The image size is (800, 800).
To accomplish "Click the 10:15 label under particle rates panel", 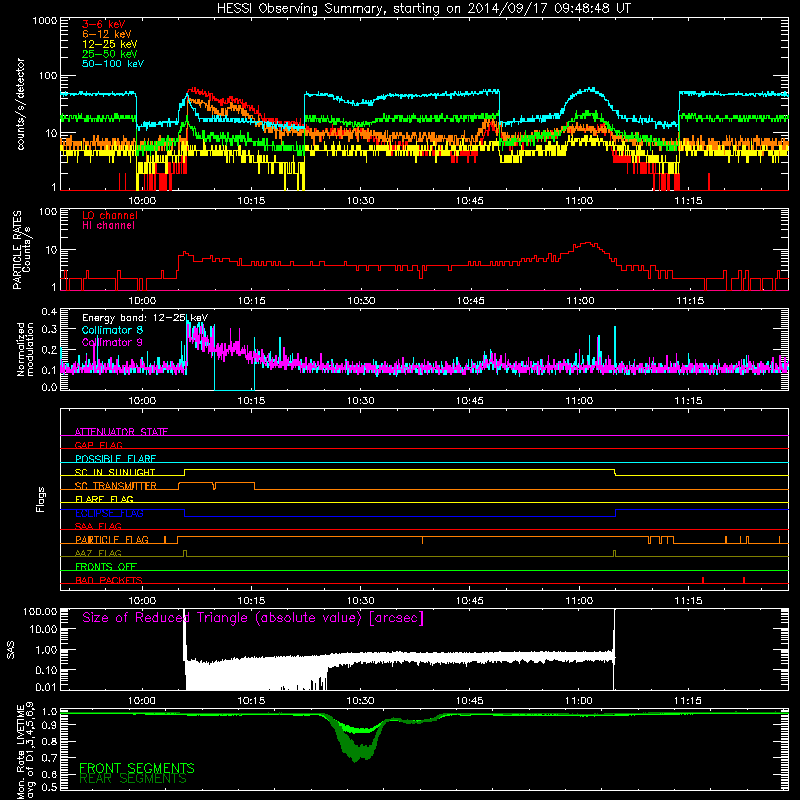I will point(252,301).
